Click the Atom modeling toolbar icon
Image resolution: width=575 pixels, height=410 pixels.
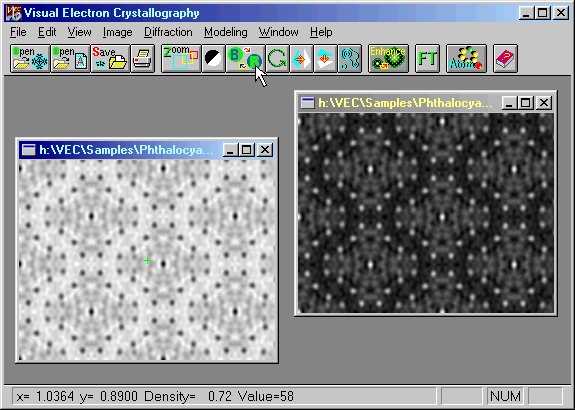point(466,59)
